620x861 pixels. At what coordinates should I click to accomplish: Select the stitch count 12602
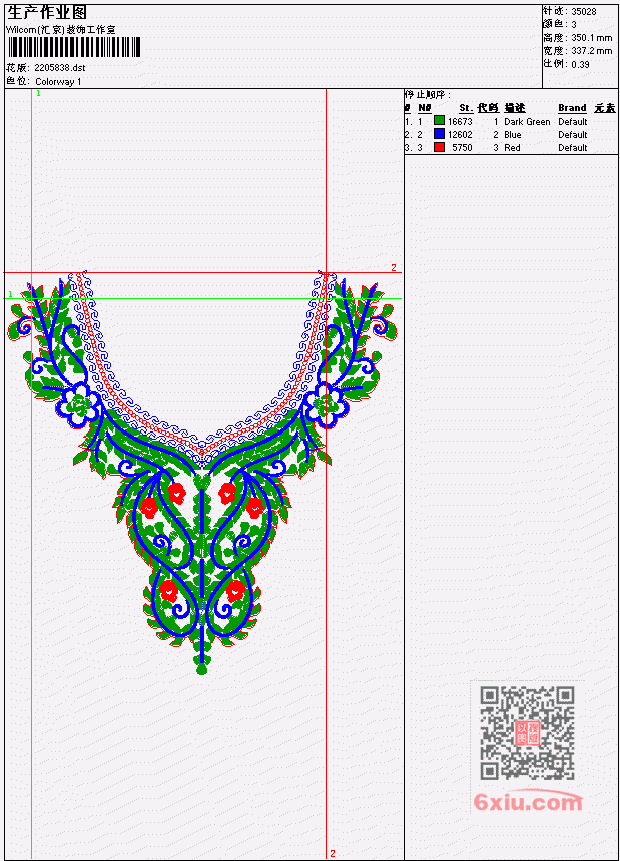click(460, 135)
